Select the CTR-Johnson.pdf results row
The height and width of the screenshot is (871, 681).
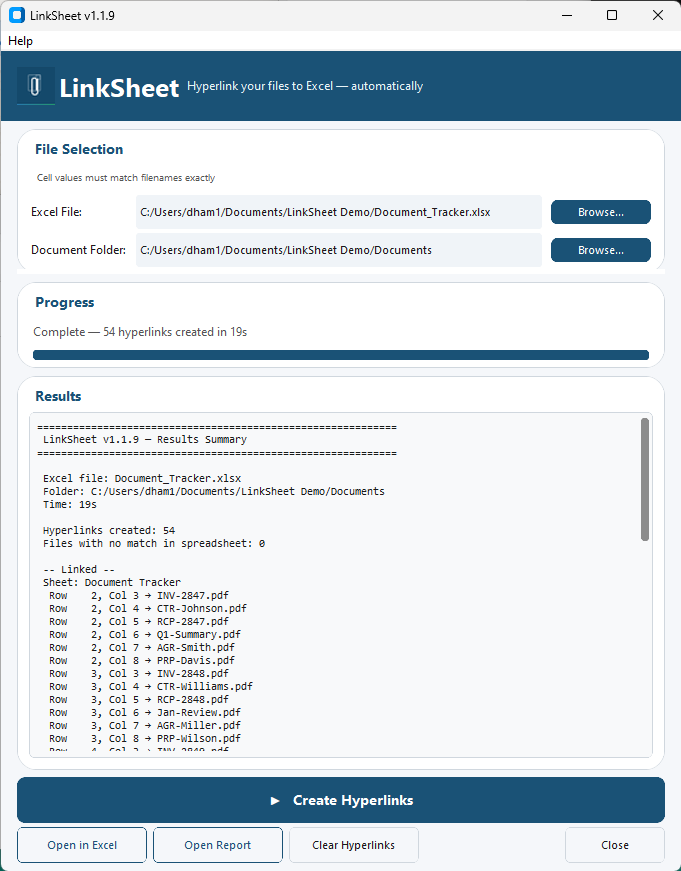click(x=148, y=608)
